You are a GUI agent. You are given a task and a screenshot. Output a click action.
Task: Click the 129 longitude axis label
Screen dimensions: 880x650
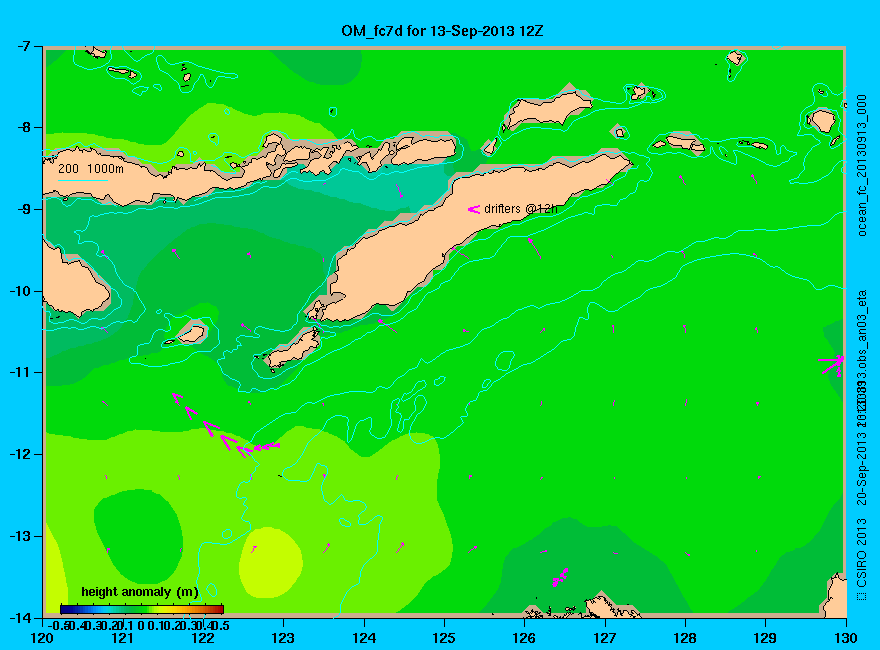766,638
